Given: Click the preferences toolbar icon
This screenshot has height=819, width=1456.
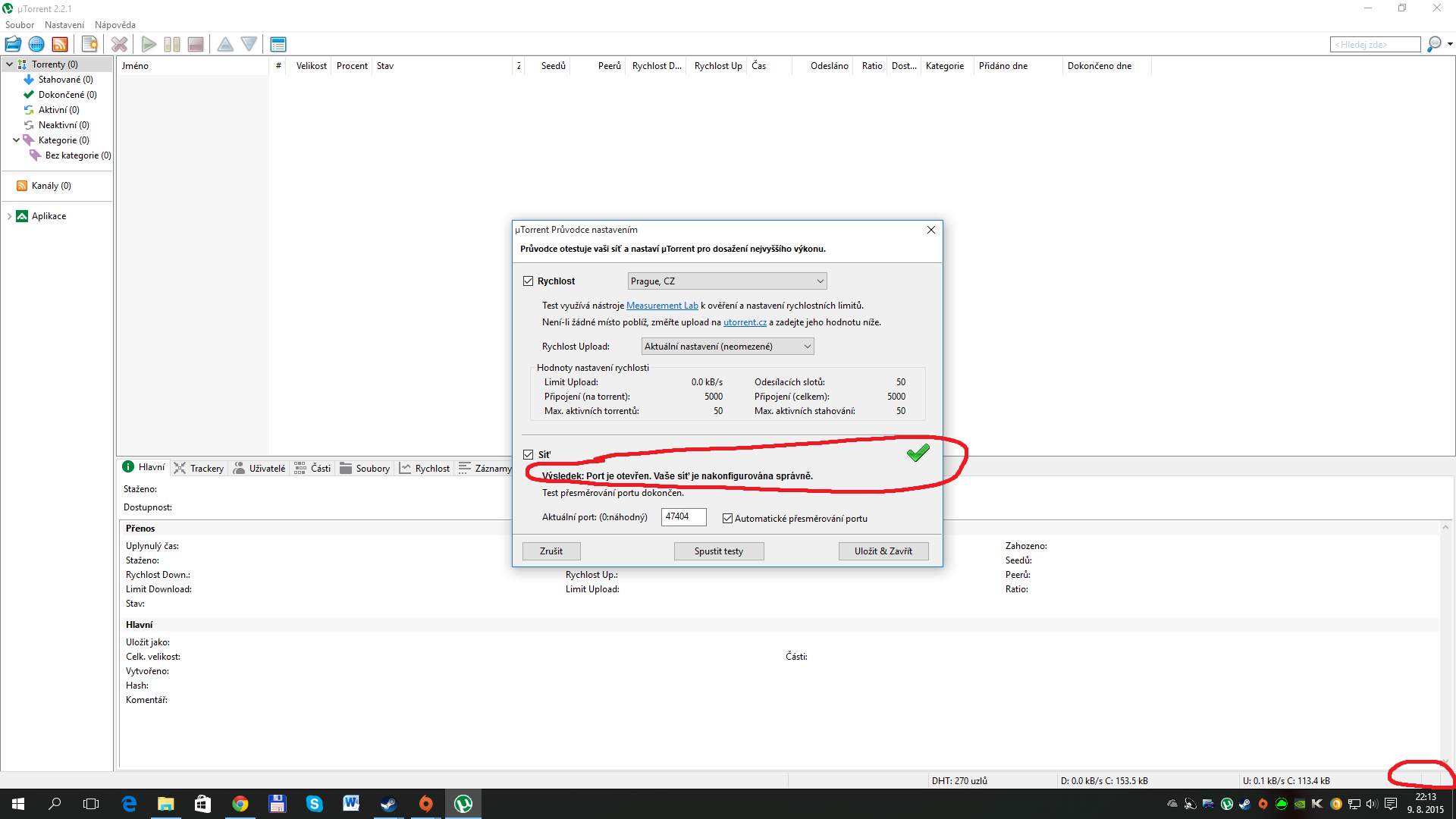Looking at the screenshot, I should pyautogui.click(x=278, y=44).
